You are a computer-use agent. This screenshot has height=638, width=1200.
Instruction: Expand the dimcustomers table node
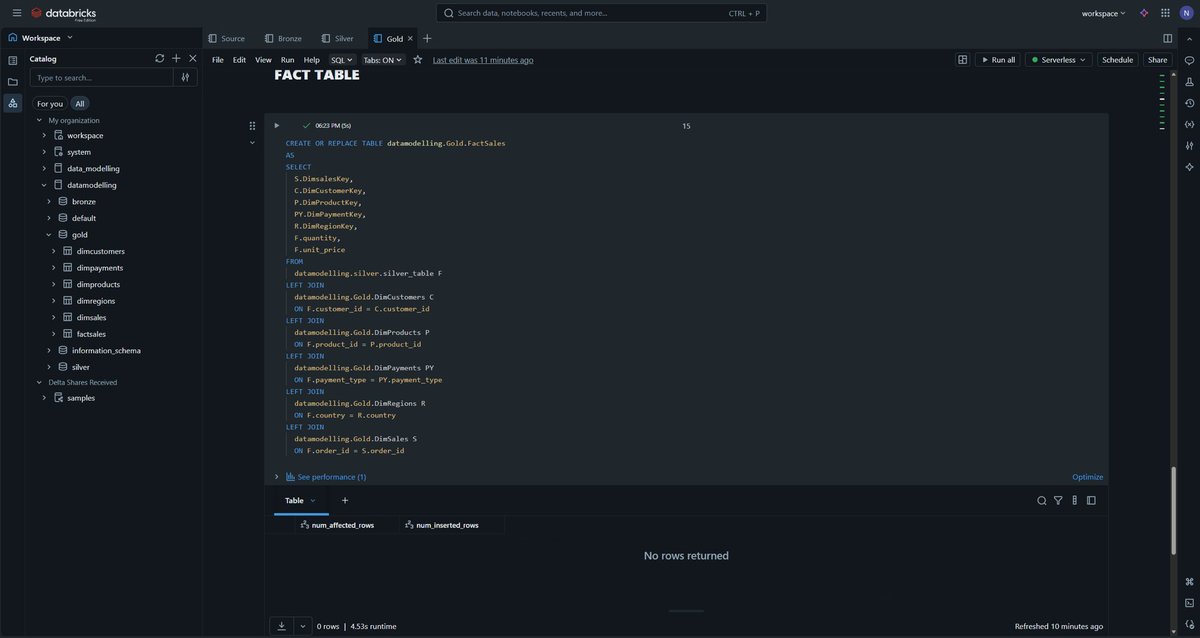coord(54,251)
